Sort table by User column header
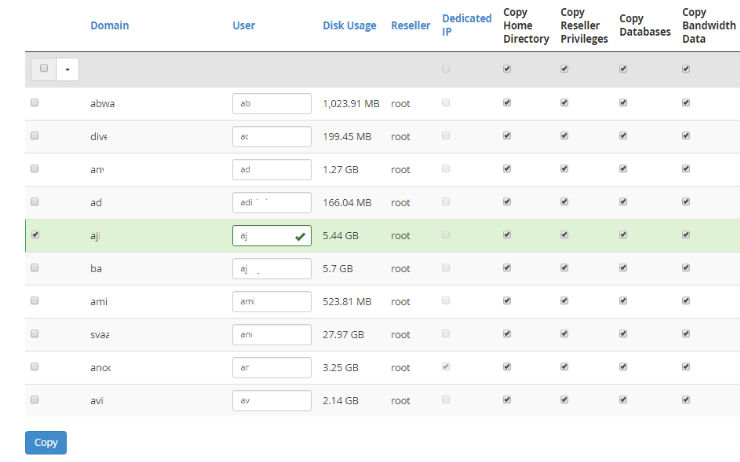Screen dimensions: 740x462 pyautogui.click(x=243, y=25)
